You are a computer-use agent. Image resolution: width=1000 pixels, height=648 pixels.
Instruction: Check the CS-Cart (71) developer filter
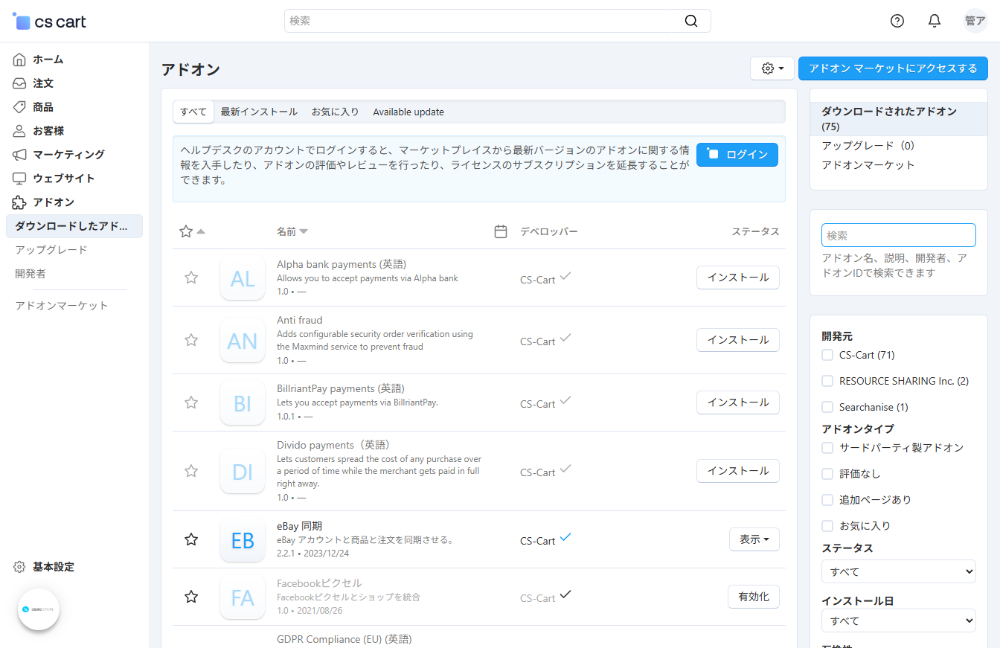coord(827,355)
